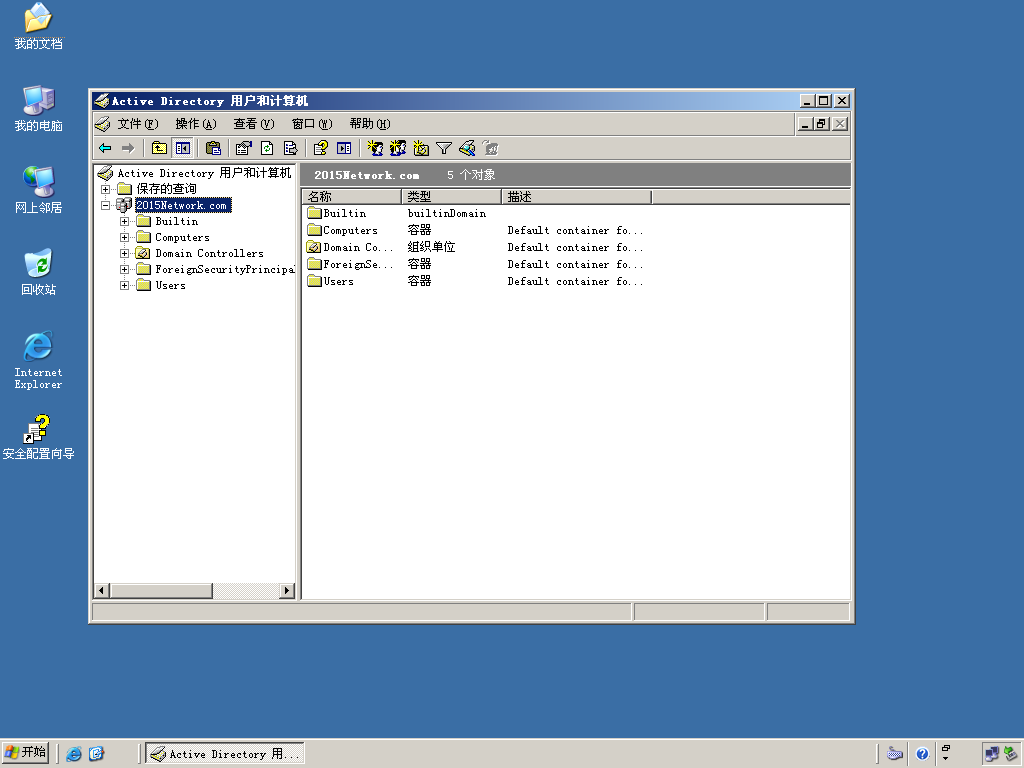Open the Properties toolbar icon

[x=244, y=148]
